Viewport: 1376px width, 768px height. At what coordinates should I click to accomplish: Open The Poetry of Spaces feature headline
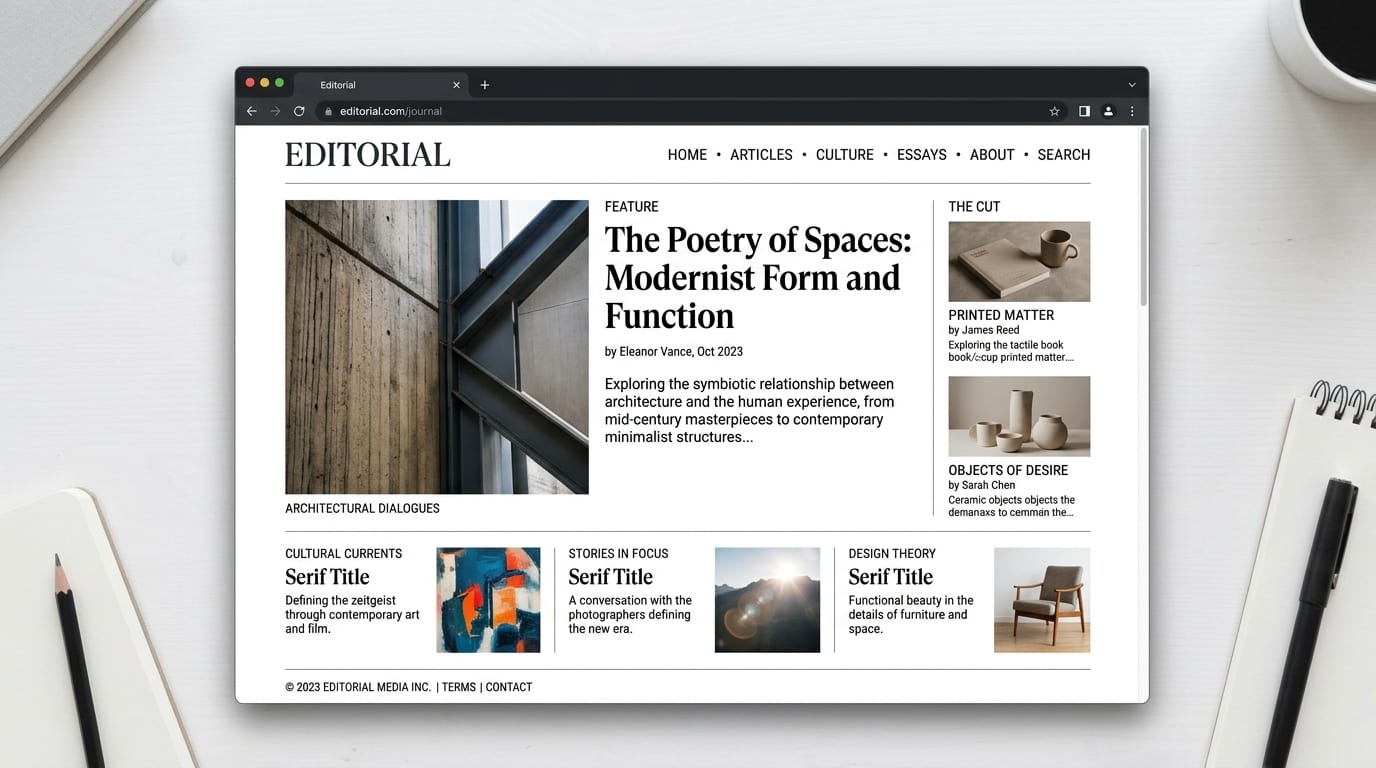pyautogui.click(x=758, y=278)
